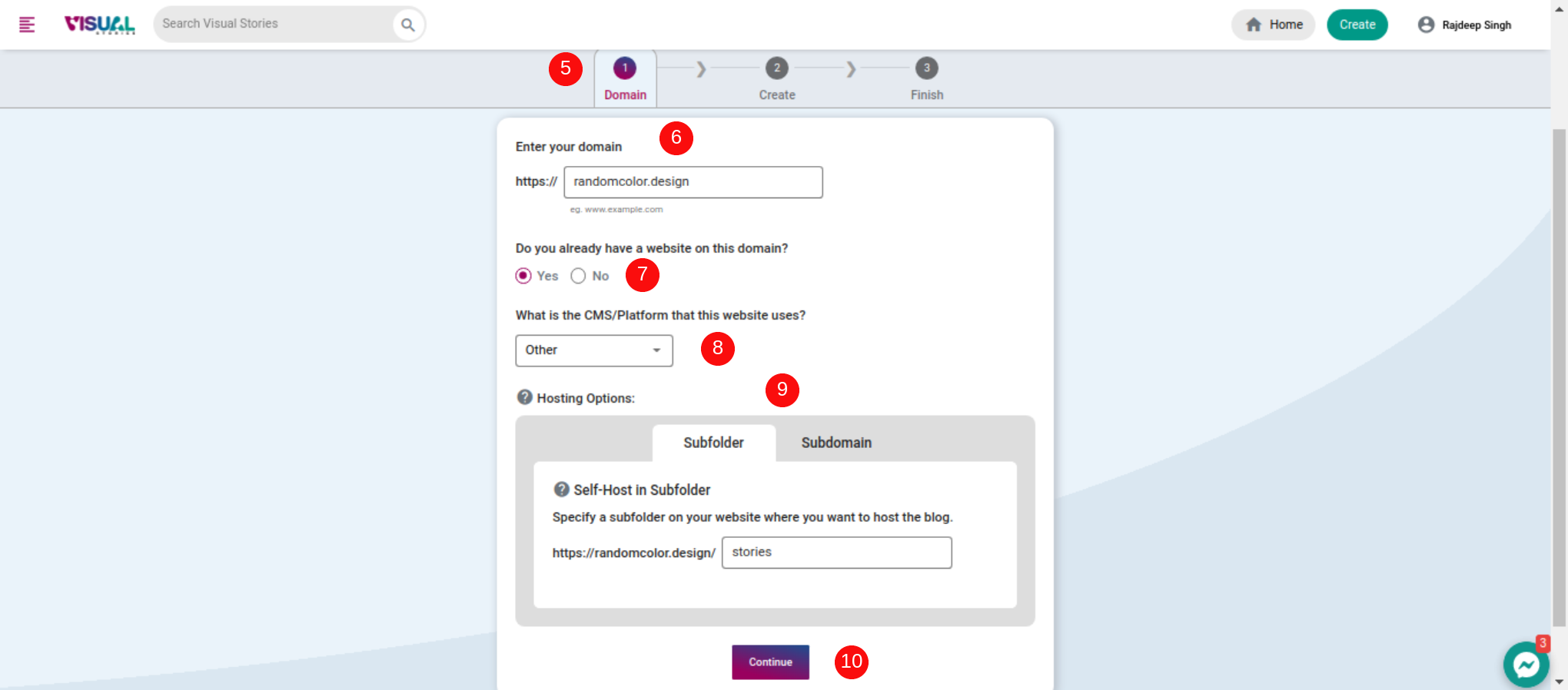Click the Hosting Options help icon
1568x690 pixels.
point(525,397)
